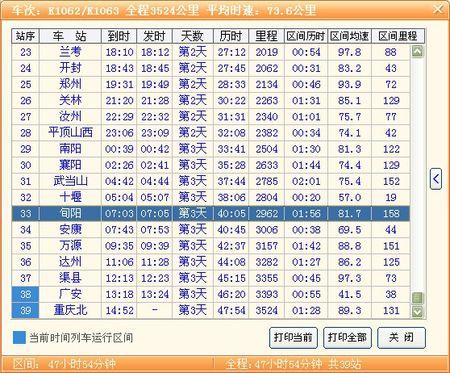The image size is (450, 373).
Task: Select station 重庆北 in row 39
Action: 70,310
